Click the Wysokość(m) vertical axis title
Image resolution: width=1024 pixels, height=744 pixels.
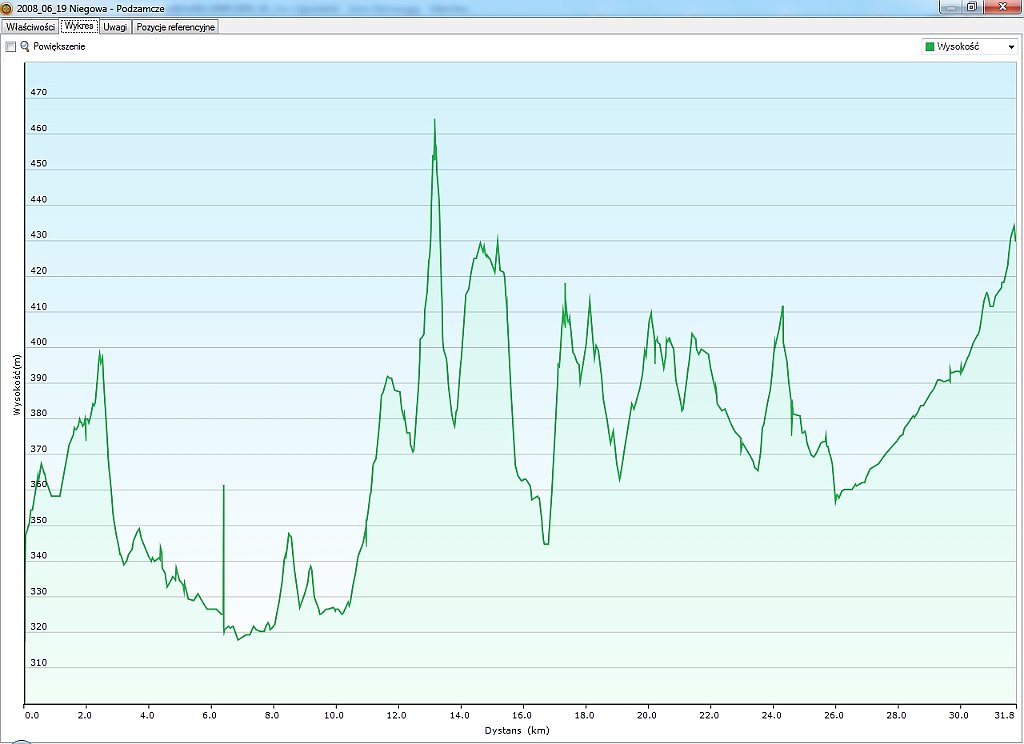[x=17, y=384]
